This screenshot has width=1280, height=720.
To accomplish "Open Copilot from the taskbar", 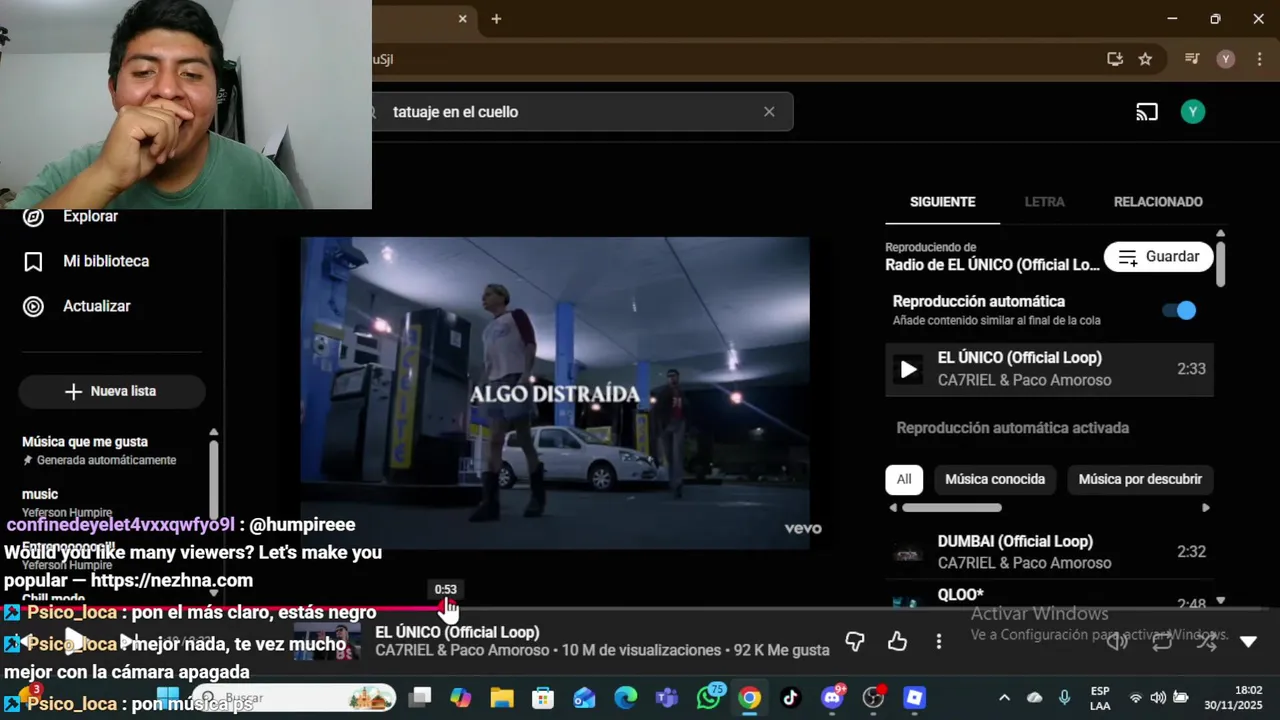I will 460,698.
